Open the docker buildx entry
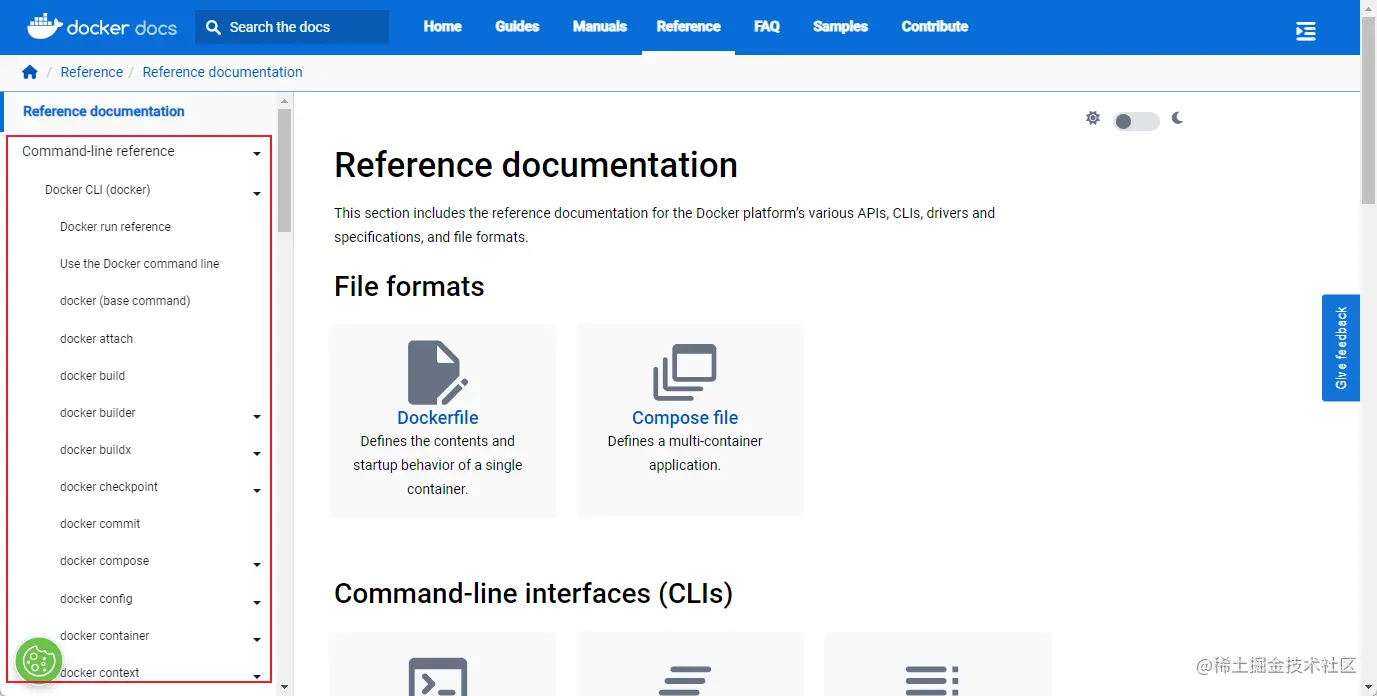 [x=96, y=450]
